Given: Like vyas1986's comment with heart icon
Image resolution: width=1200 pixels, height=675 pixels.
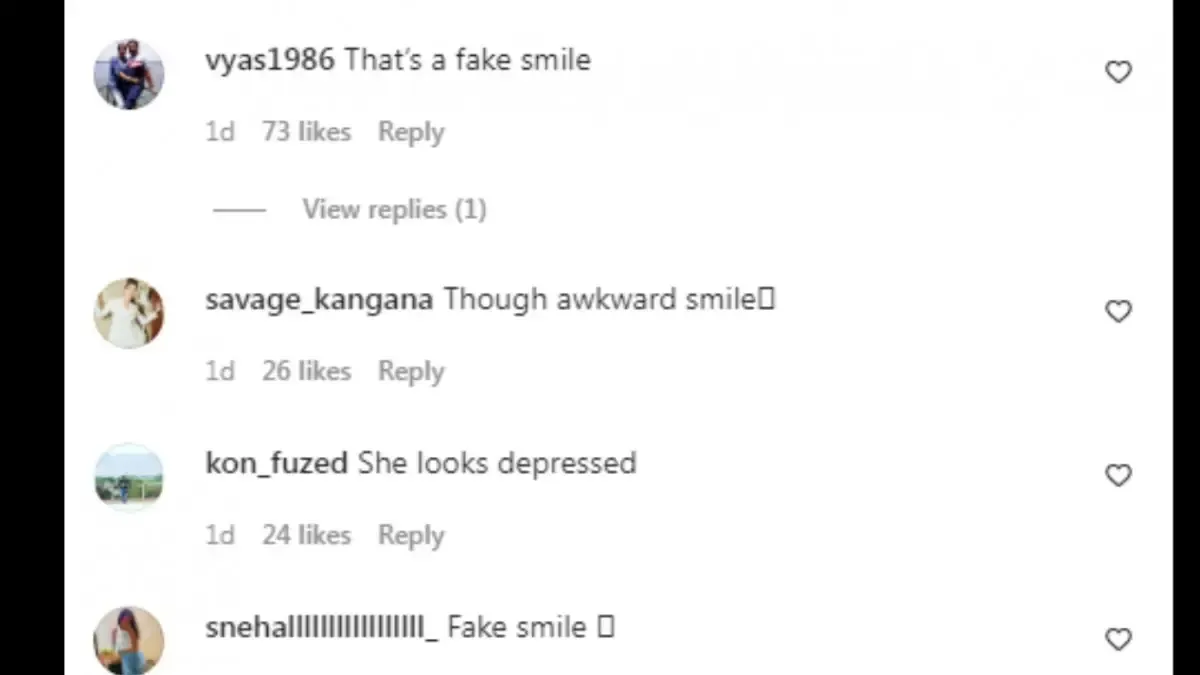Looking at the screenshot, I should click(x=1118, y=72).
